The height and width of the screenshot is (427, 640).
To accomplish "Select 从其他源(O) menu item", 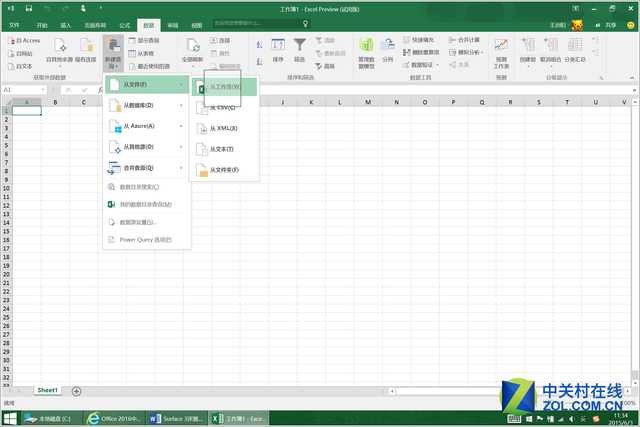I will (147, 147).
